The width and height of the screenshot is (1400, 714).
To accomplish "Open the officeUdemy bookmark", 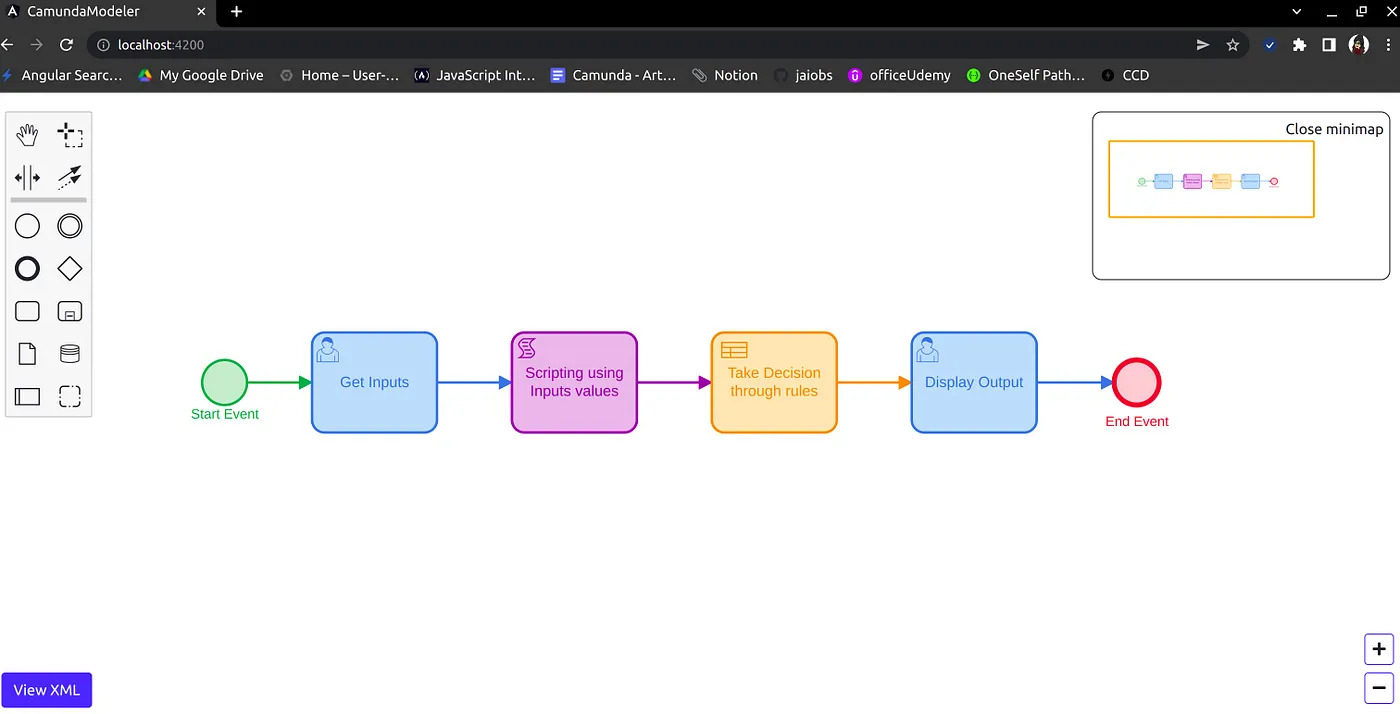I will 899,75.
